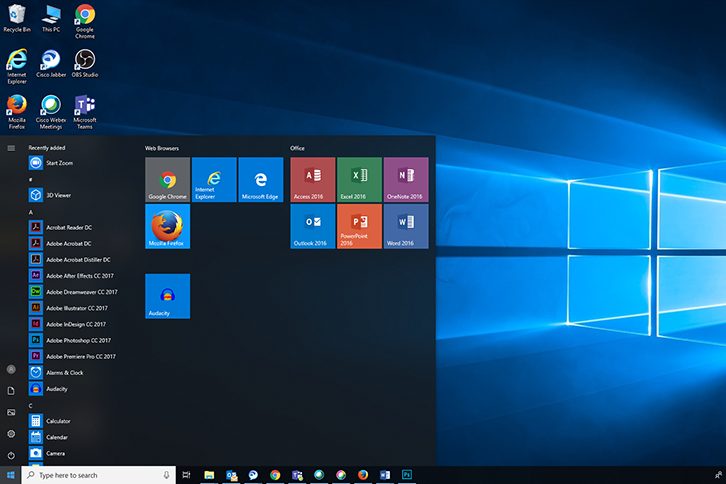Open the Access 2016 tile
Viewport: 726px width, 484px height.
coord(313,179)
